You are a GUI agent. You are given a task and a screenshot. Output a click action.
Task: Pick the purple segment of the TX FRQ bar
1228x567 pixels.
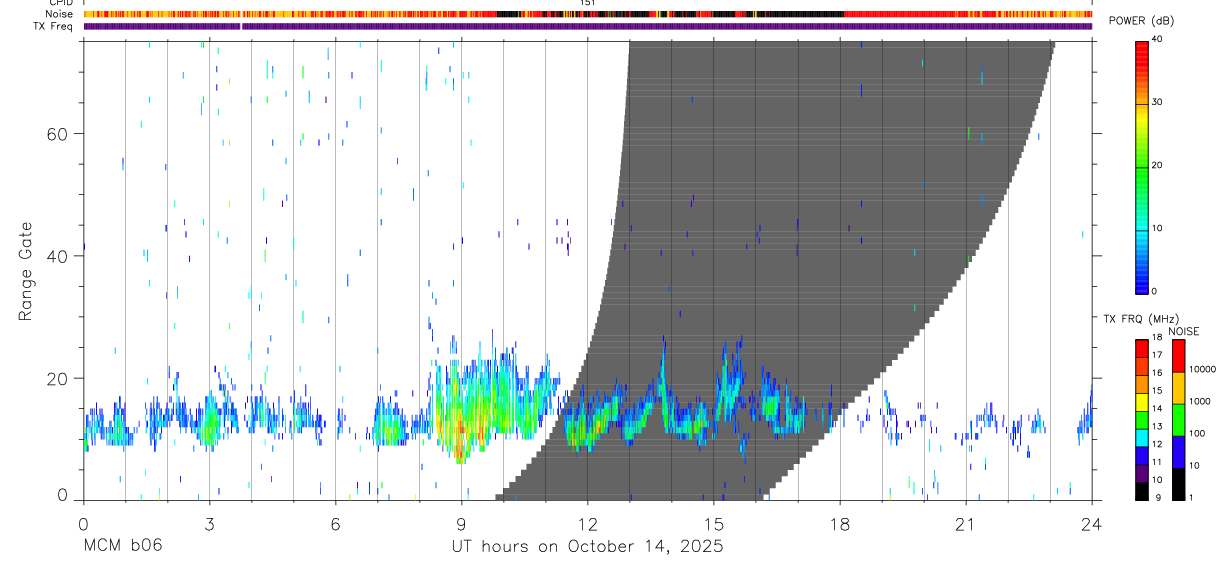[1142, 471]
